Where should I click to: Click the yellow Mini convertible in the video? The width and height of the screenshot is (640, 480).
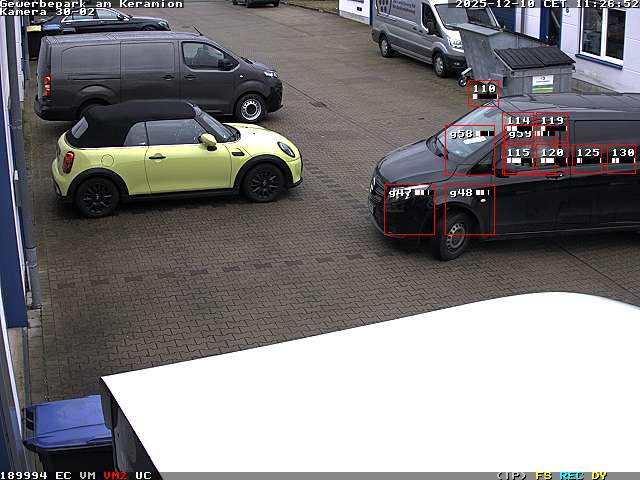[x=175, y=157]
